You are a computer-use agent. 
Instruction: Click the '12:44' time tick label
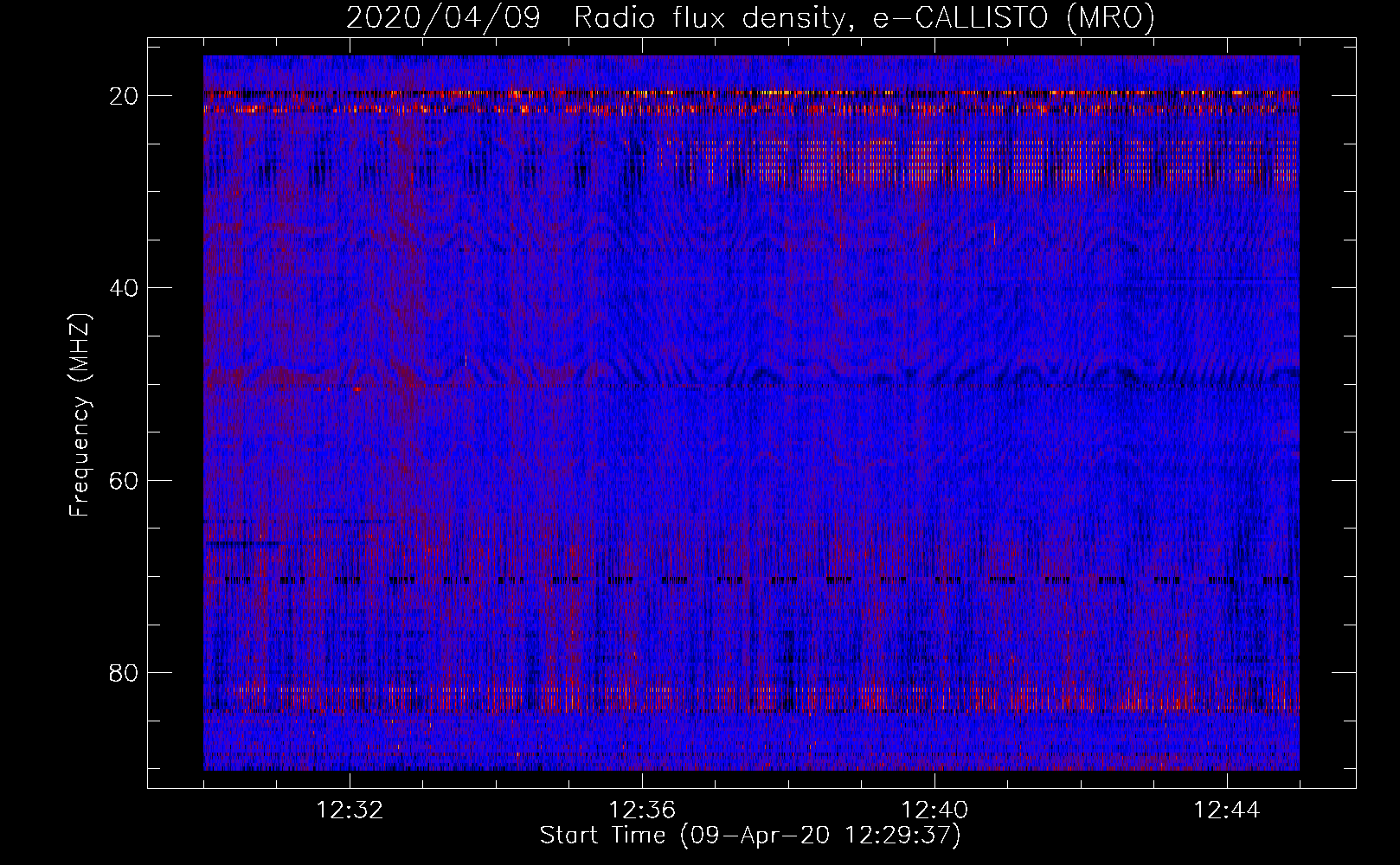1227,811
